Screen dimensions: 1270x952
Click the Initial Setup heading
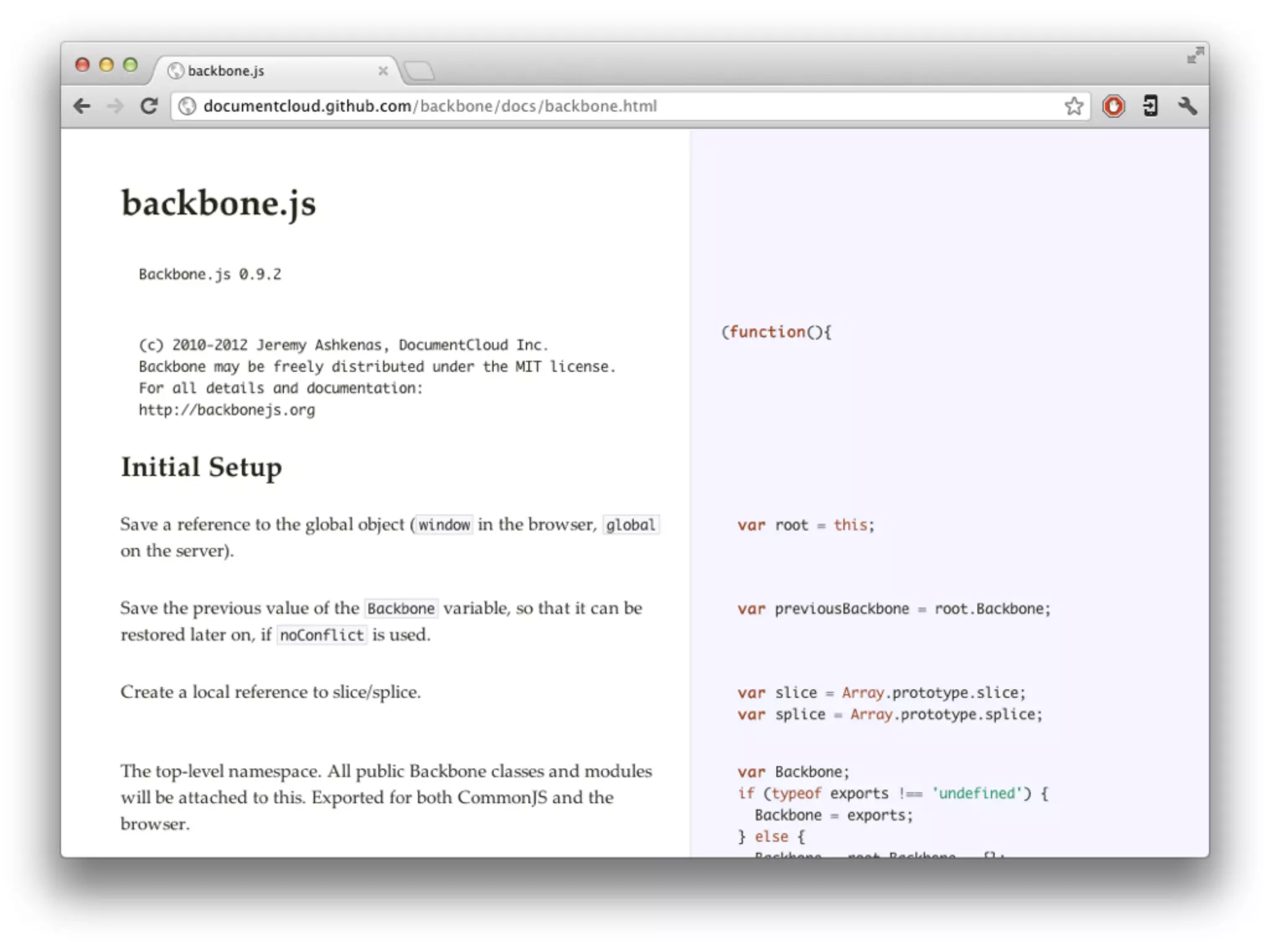(x=202, y=467)
